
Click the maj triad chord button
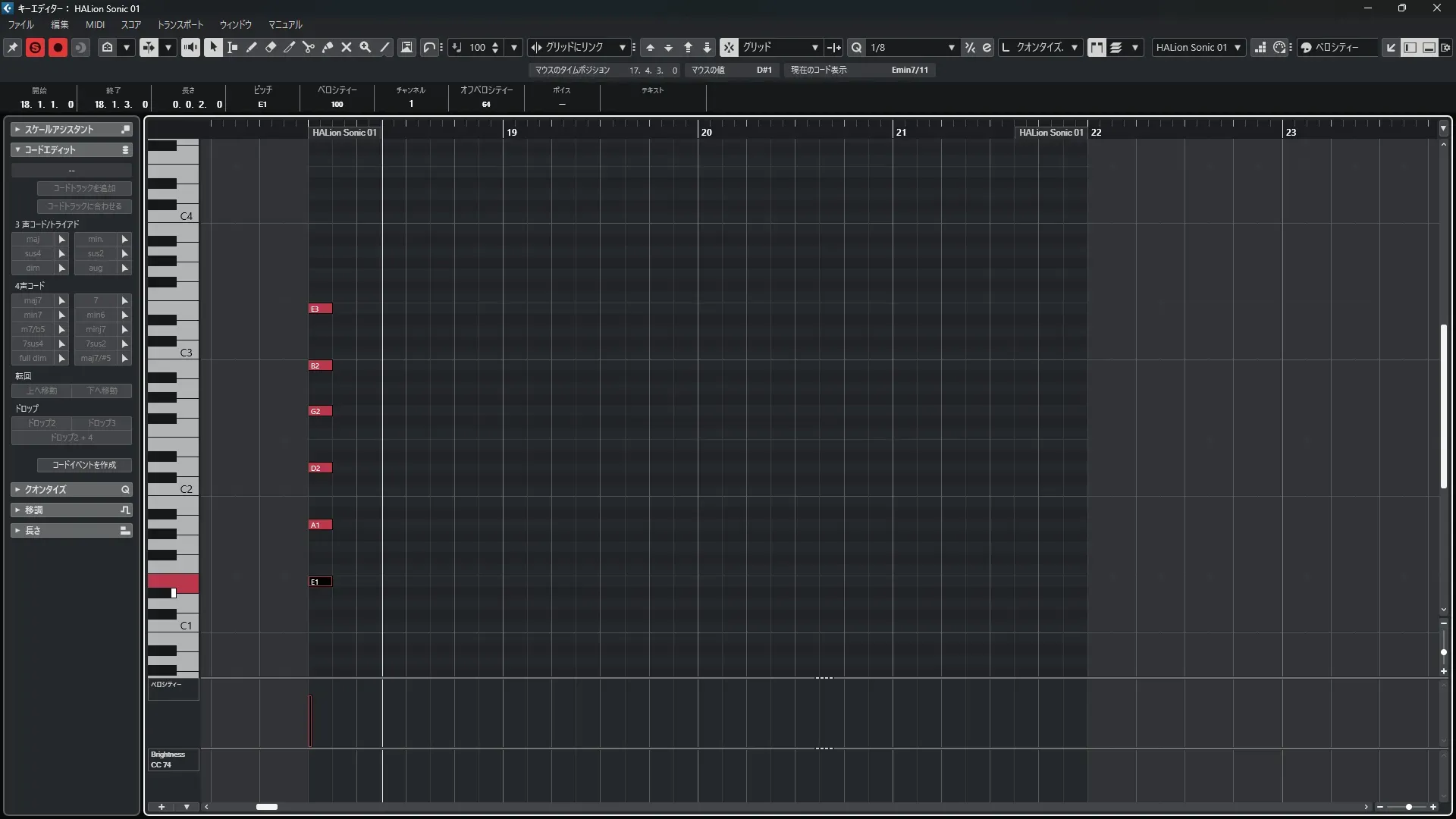[33, 239]
